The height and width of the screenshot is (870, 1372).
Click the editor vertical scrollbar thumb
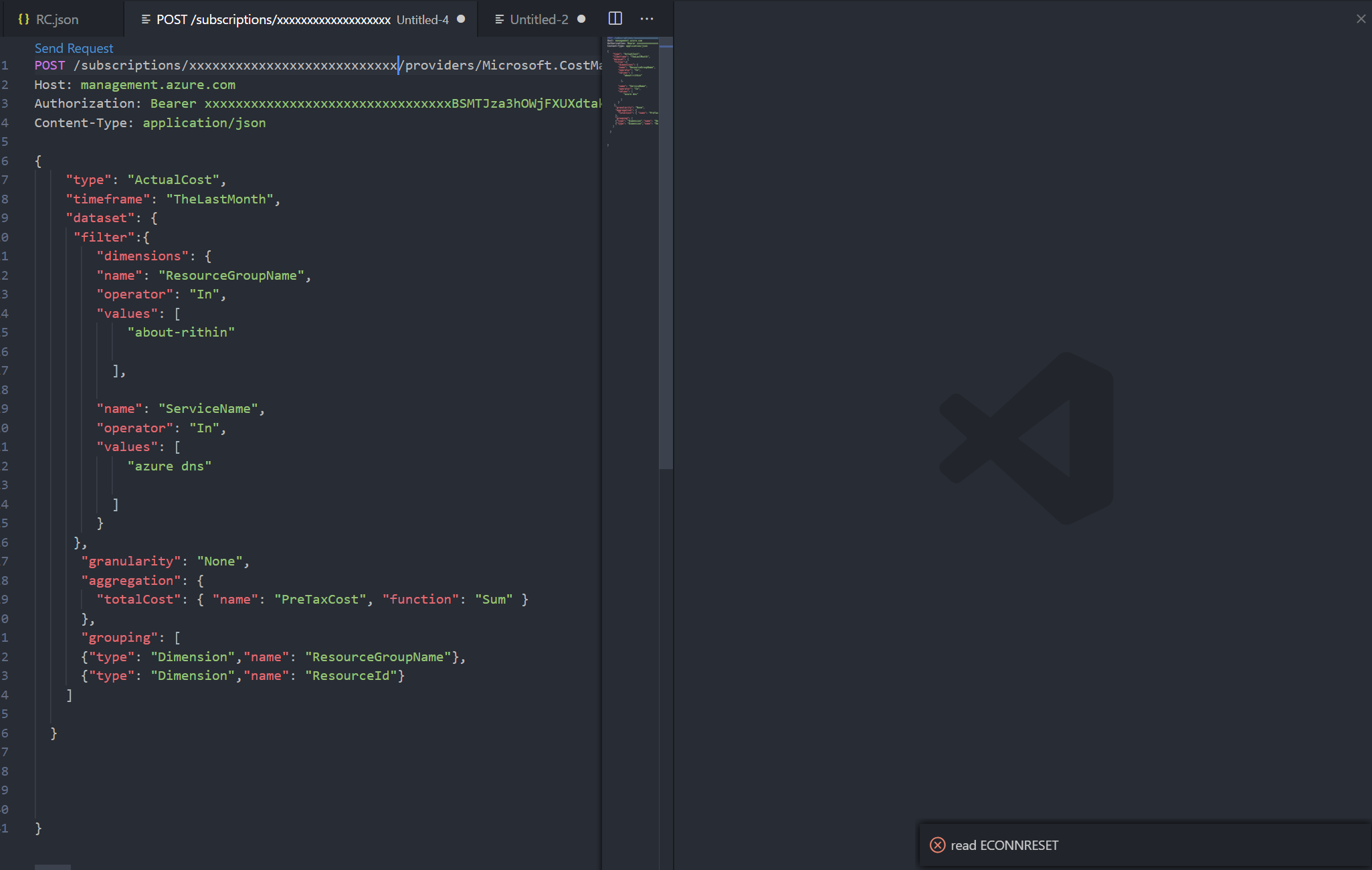pos(666,254)
